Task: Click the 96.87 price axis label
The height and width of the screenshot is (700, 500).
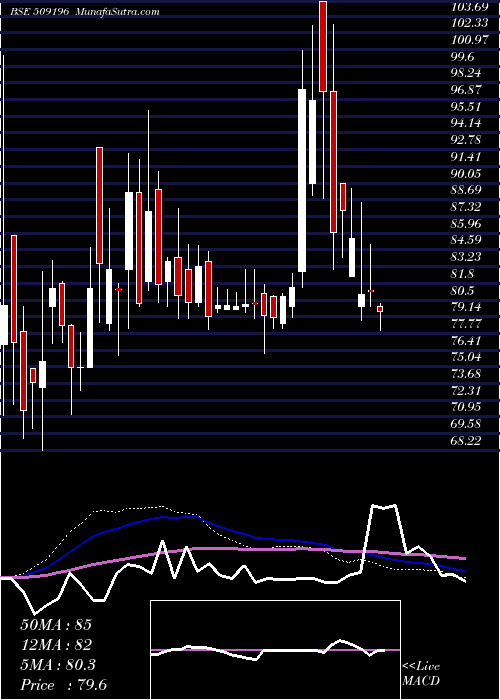Action: (x=466, y=90)
